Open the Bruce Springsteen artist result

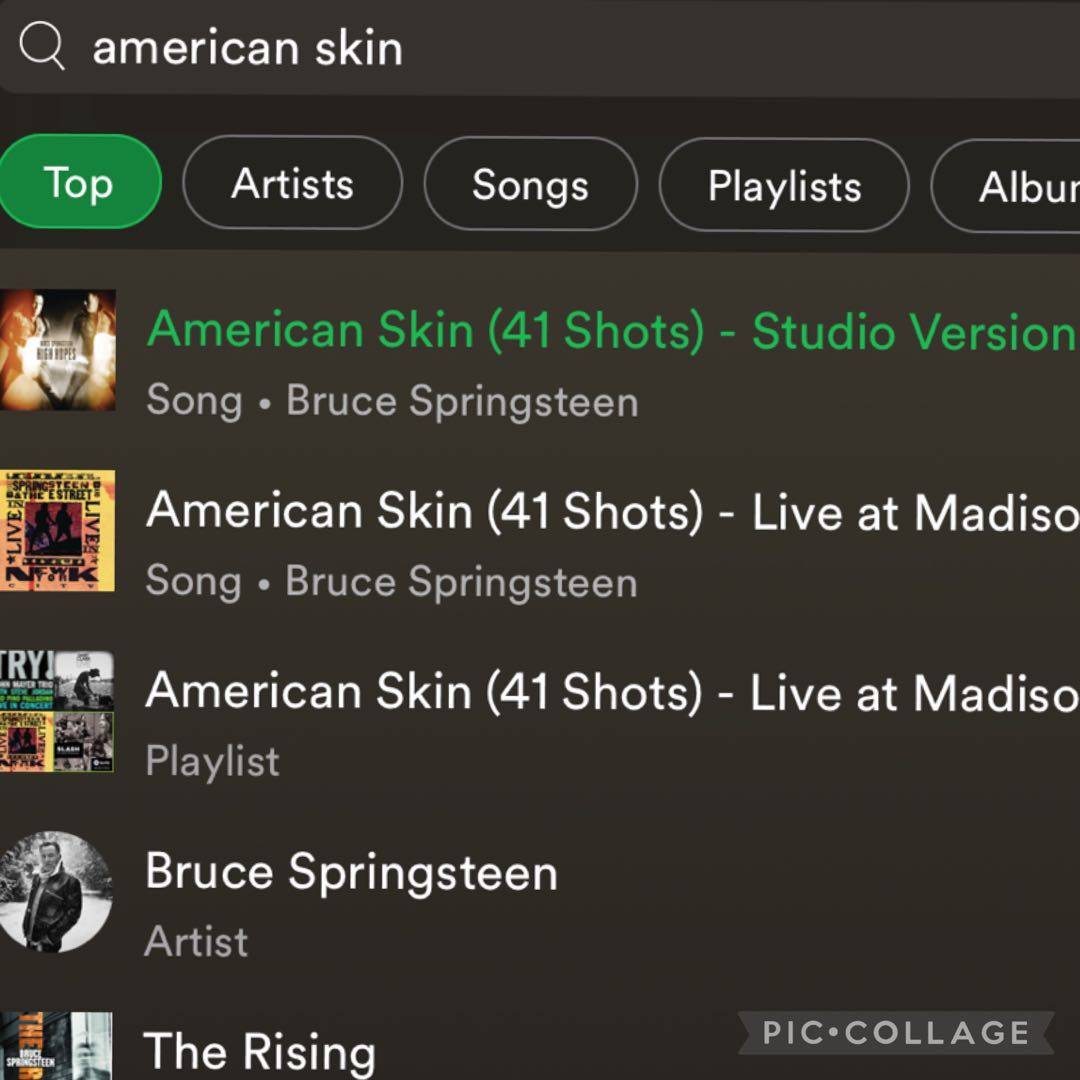[351, 872]
